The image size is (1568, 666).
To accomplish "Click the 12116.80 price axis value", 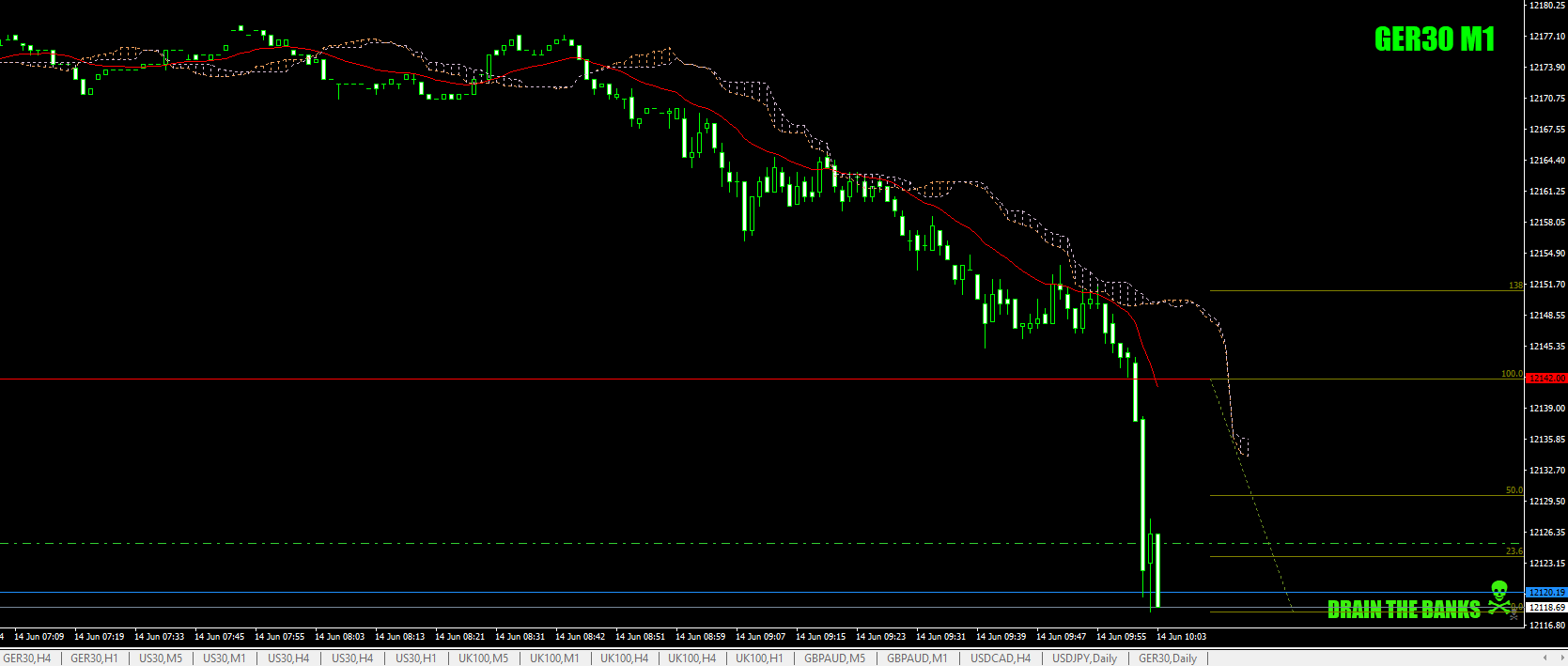I will tap(1547, 625).
